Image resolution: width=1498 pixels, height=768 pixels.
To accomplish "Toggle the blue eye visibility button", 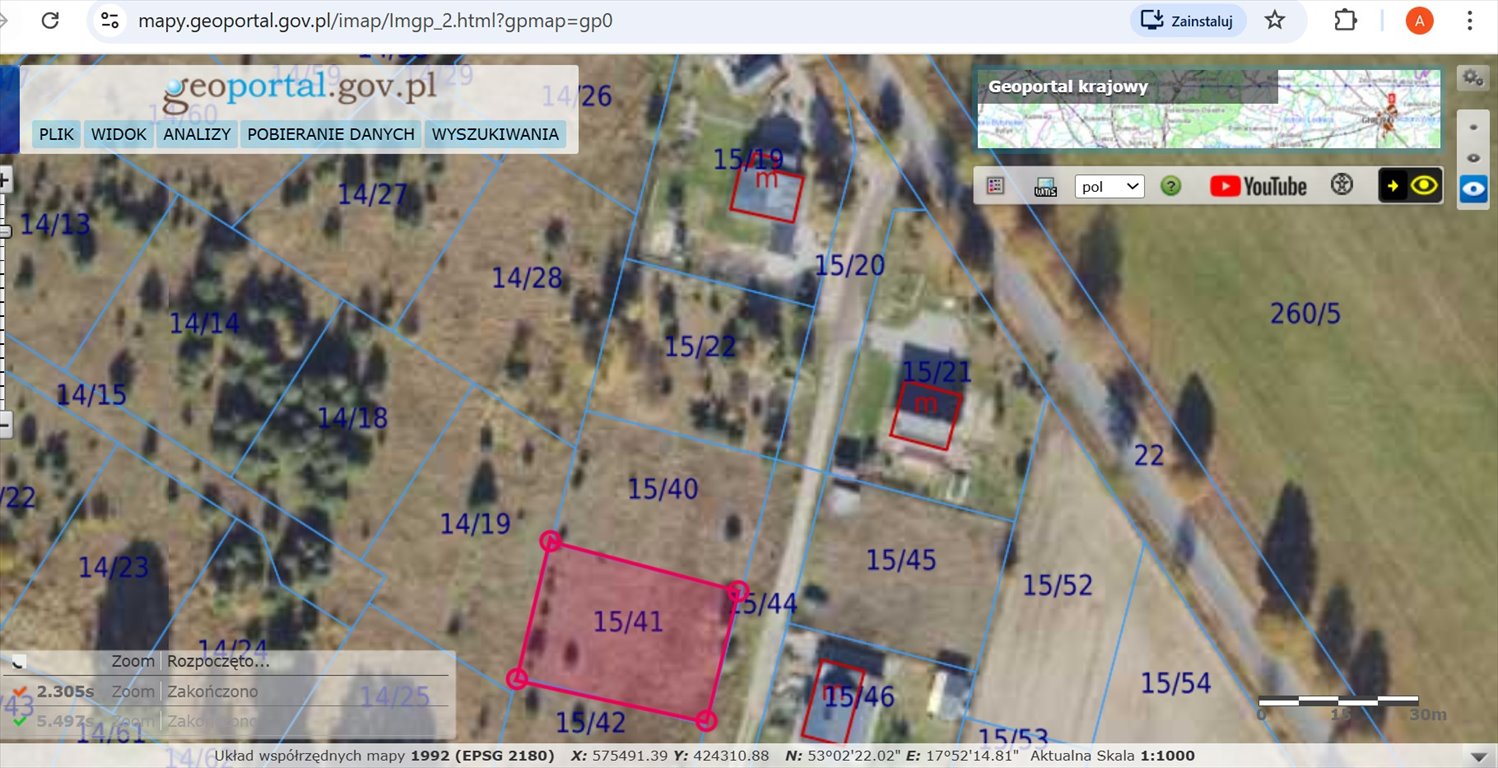I will click(1473, 189).
